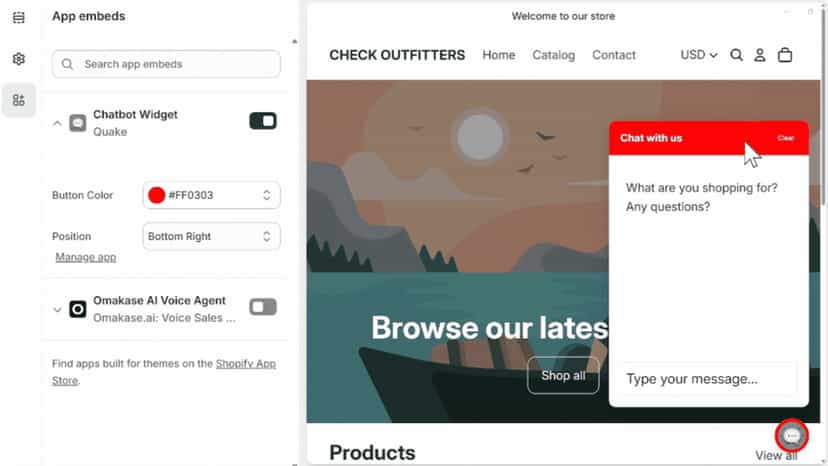Click the Search app embeds field
This screenshot has height=466, width=828.
point(166,64)
